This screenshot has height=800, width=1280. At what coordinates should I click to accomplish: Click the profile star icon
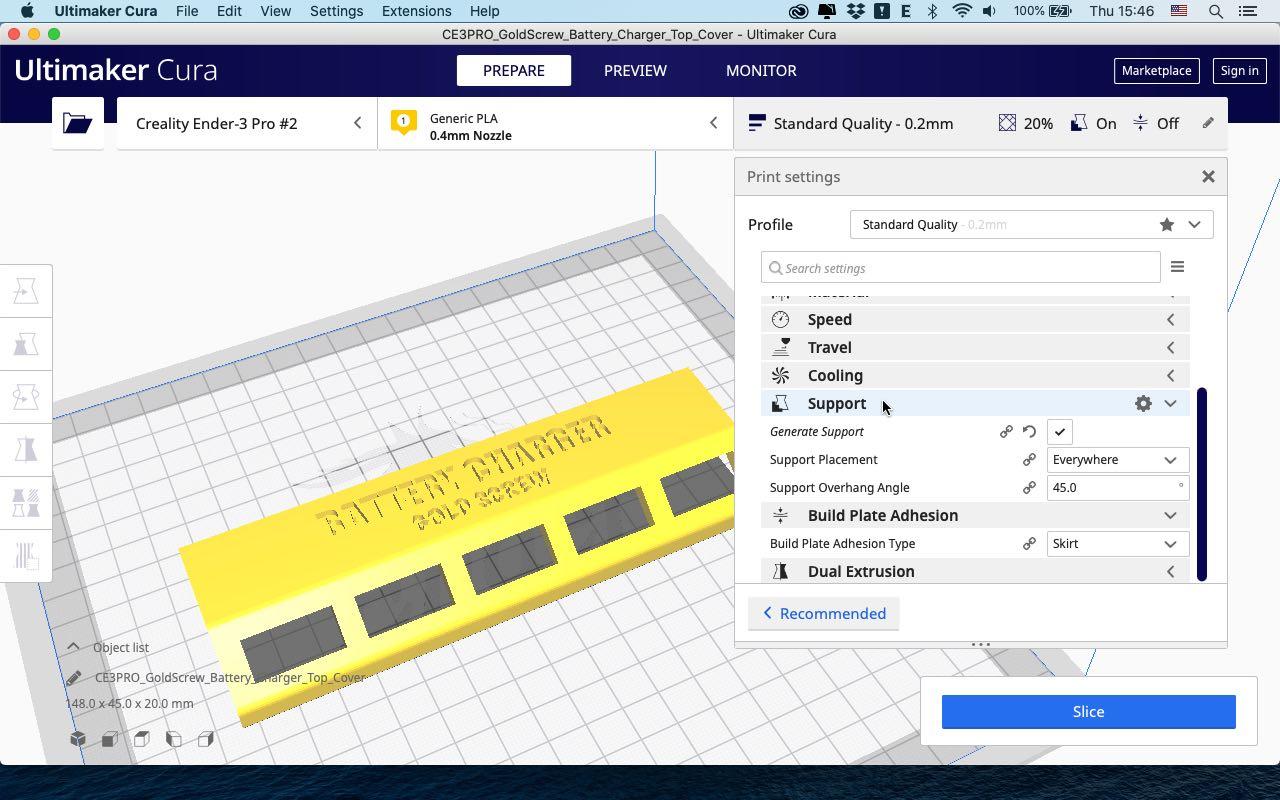1167,225
